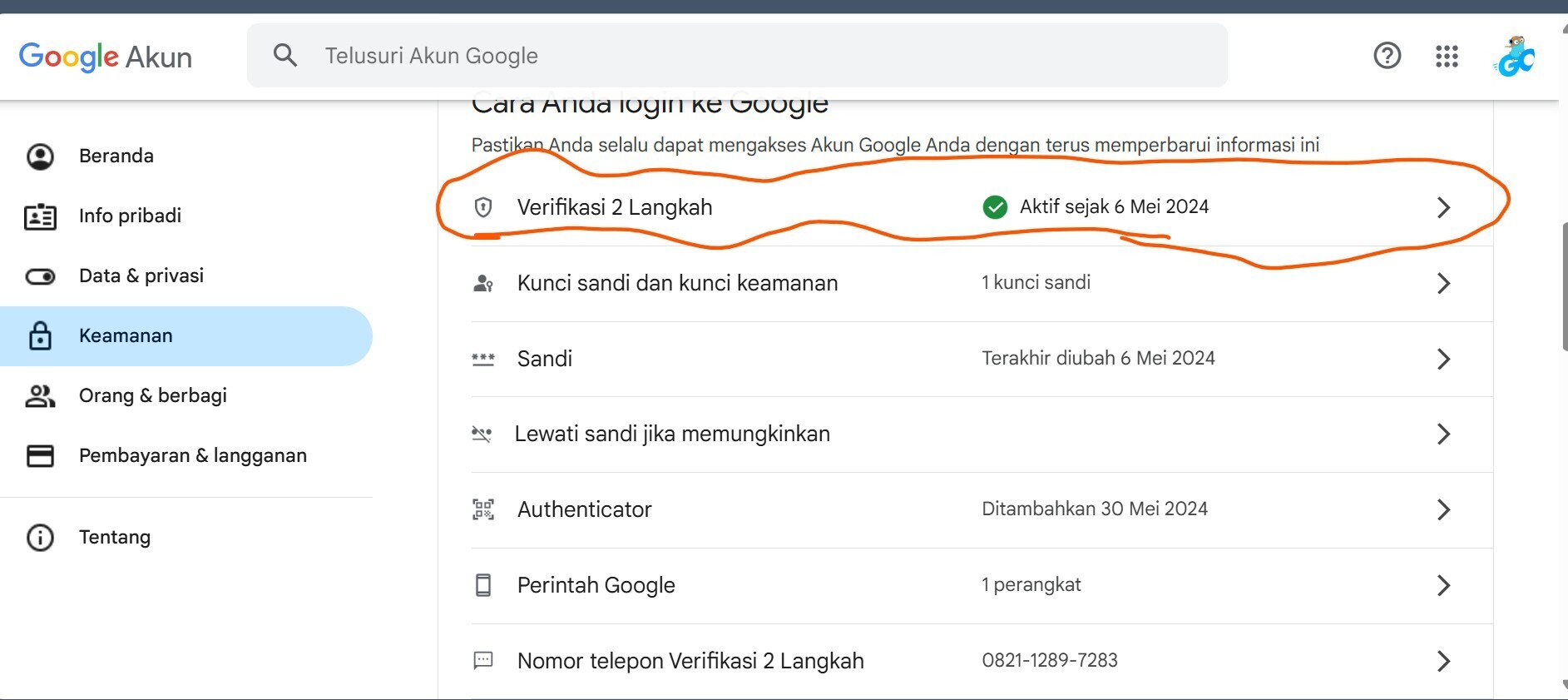Screen dimensions: 1568x700
Task: Click the text 1 kunci sandi
Action: 1036,282
